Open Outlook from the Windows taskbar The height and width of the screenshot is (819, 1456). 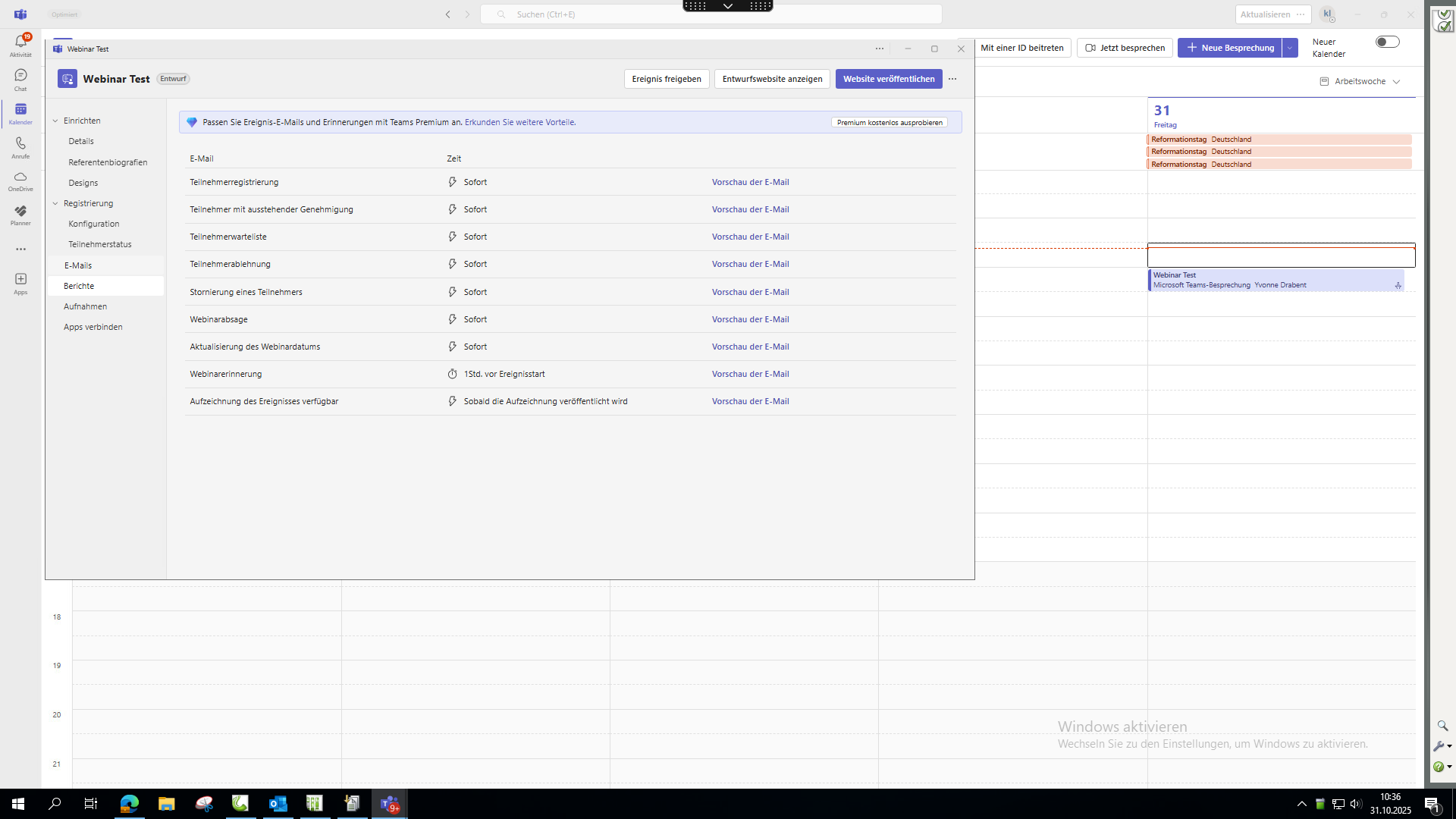278,803
